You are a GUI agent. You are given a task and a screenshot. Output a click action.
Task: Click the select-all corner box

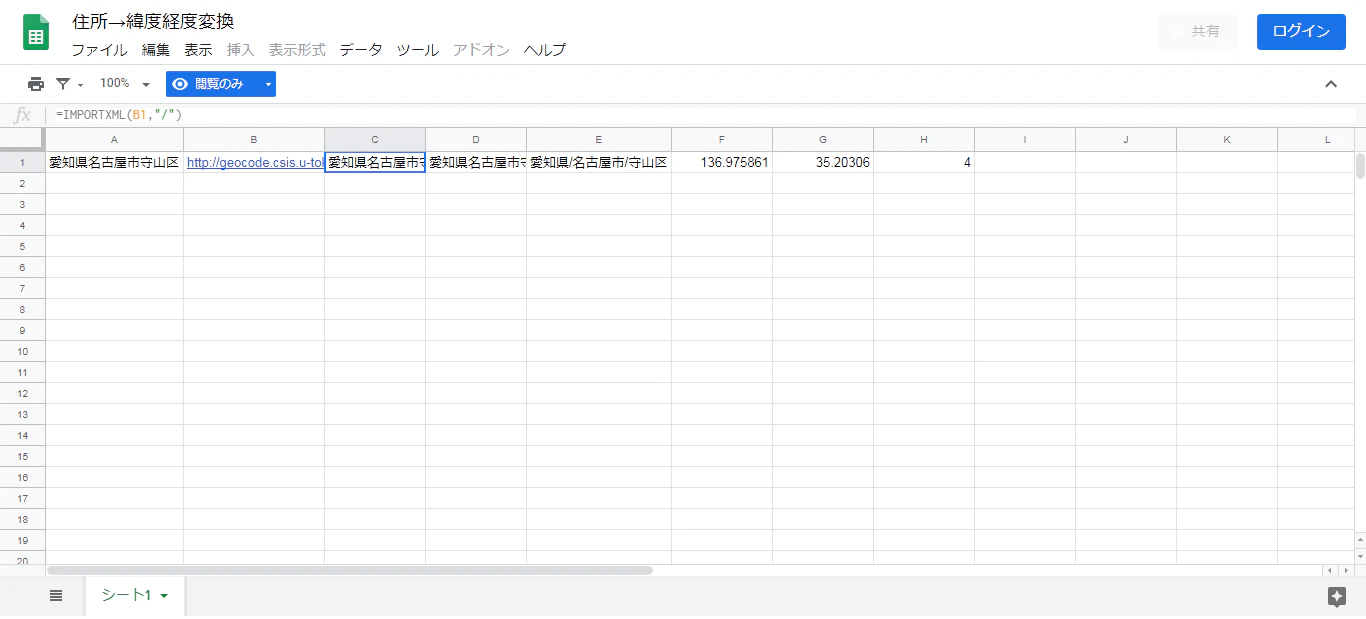22,139
